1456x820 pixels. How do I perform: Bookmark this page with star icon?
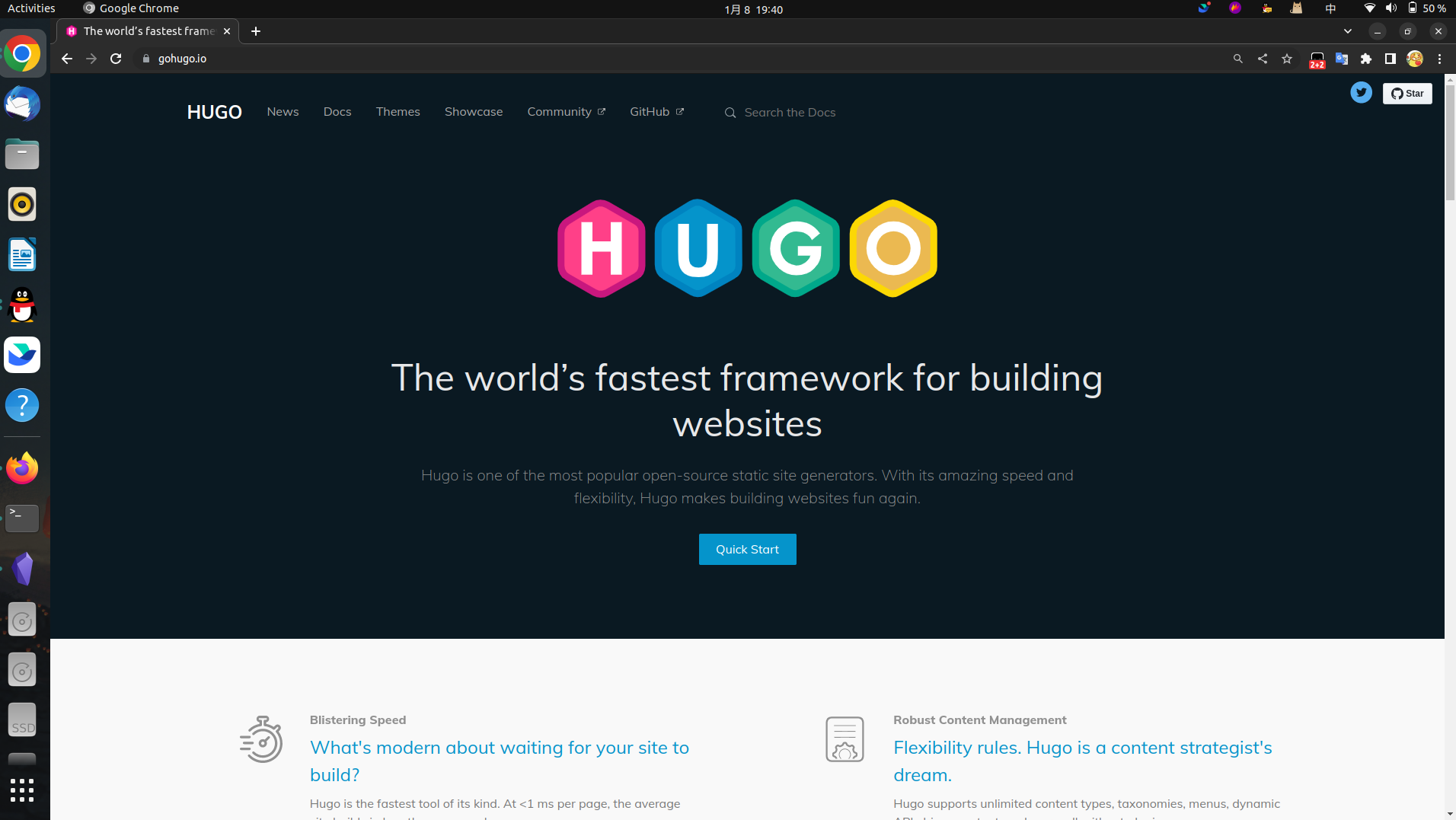(x=1287, y=59)
